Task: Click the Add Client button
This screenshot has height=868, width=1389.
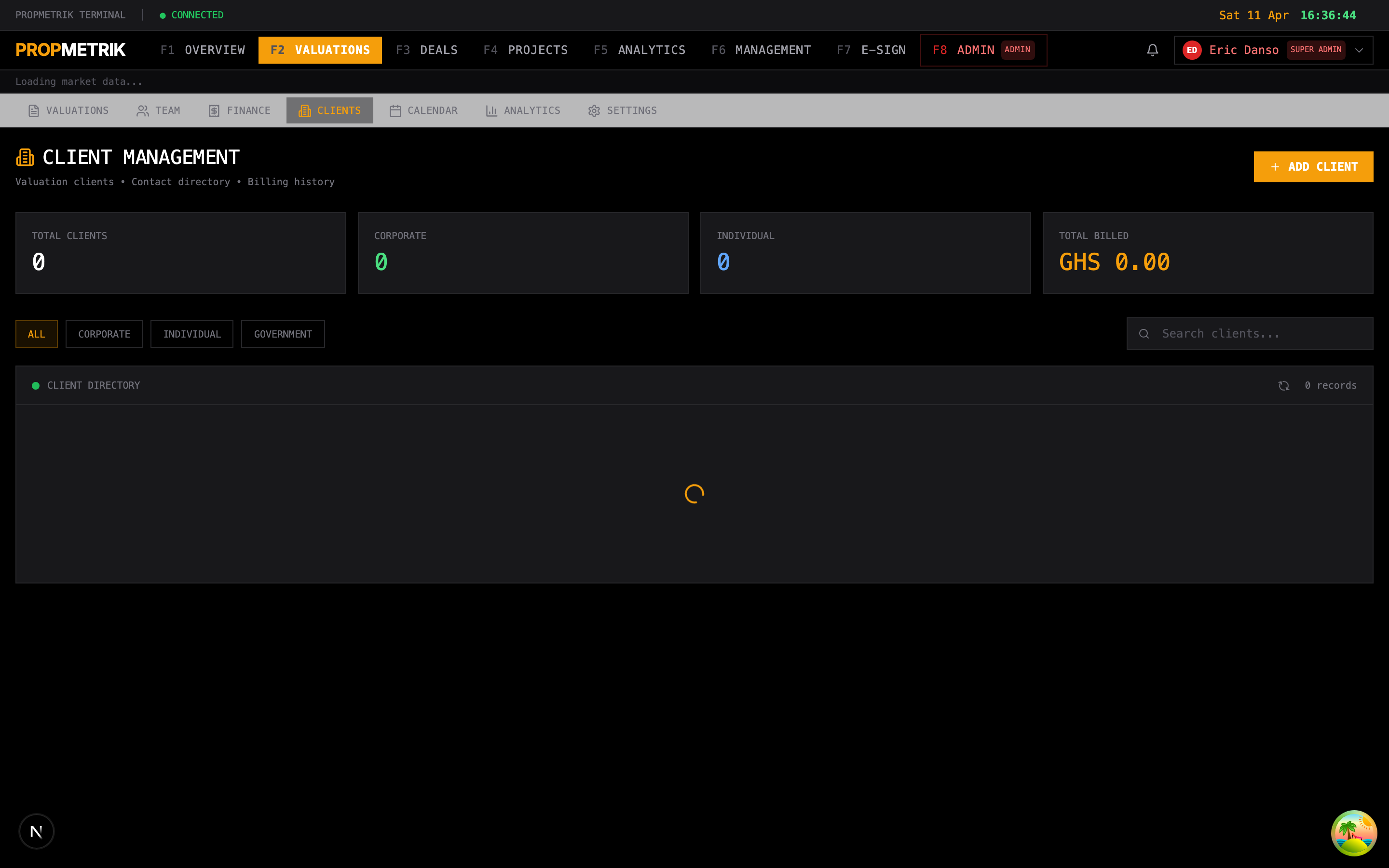Action: (x=1313, y=166)
